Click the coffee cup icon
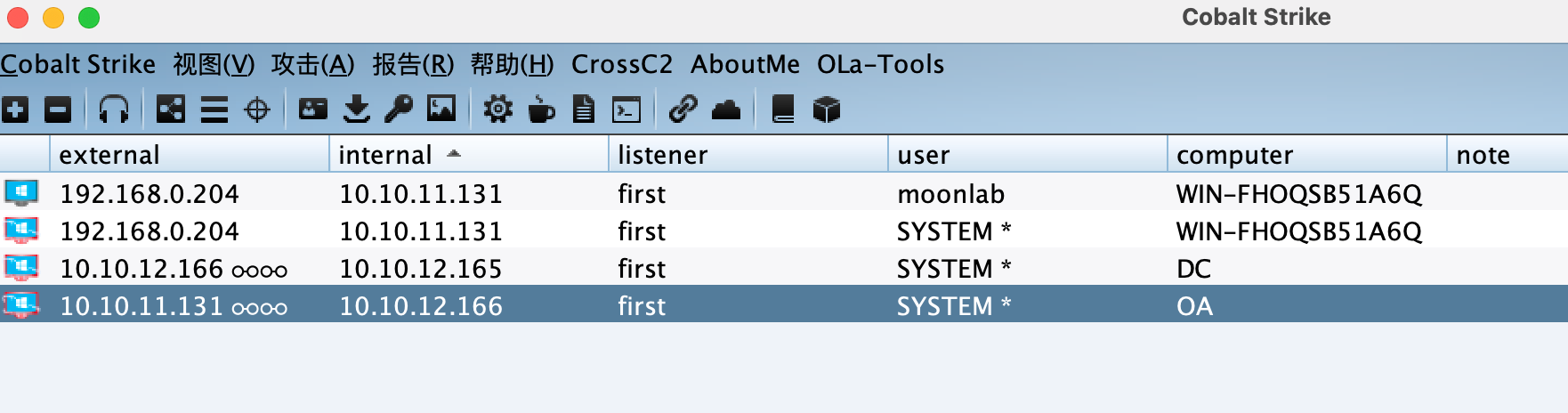The width and height of the screenshot is (1568, 413). tap(541, 109)
